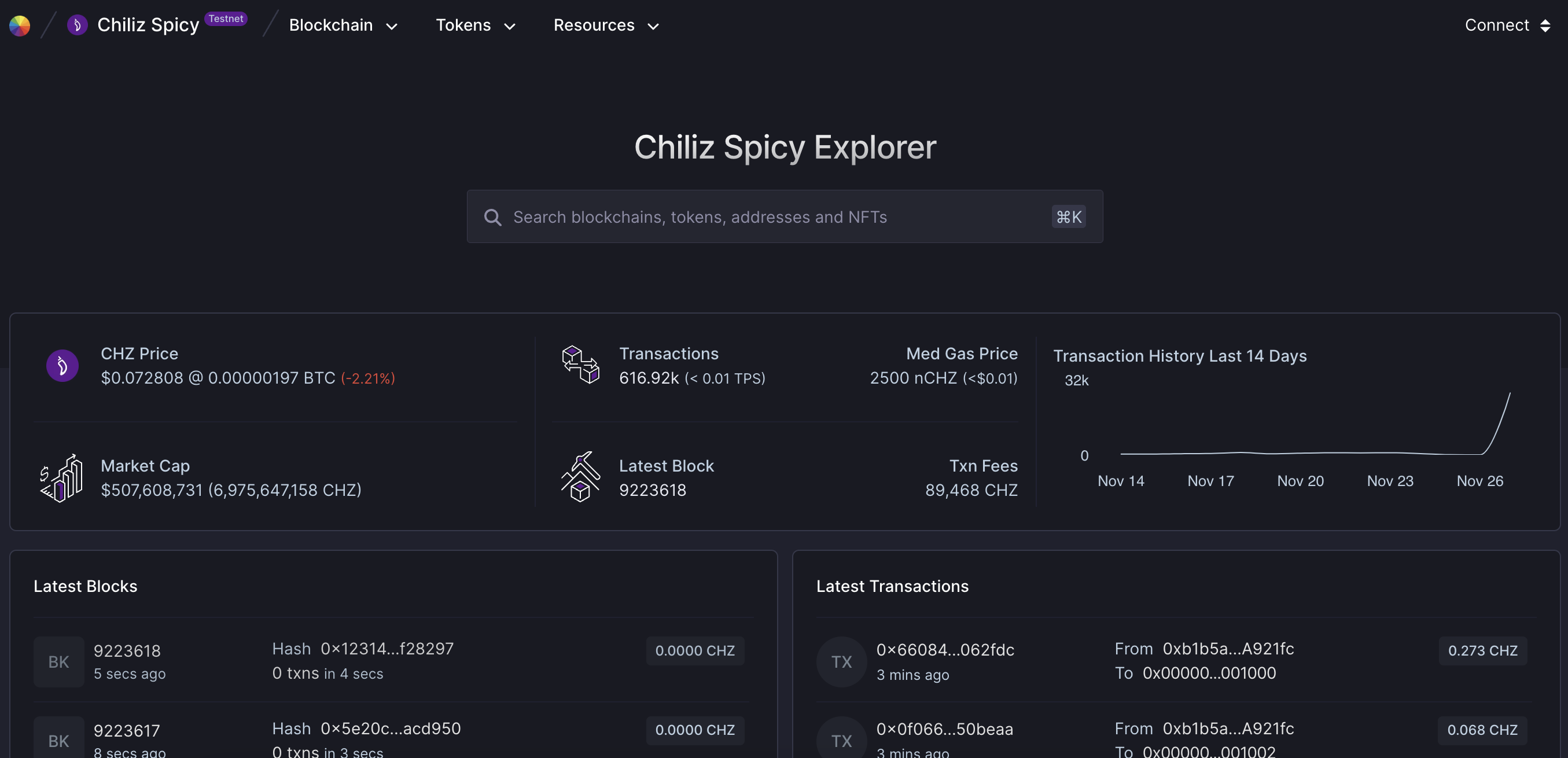Click the CHZ Price coin icon
1568x758 pixels.
(x=62, y=366)
